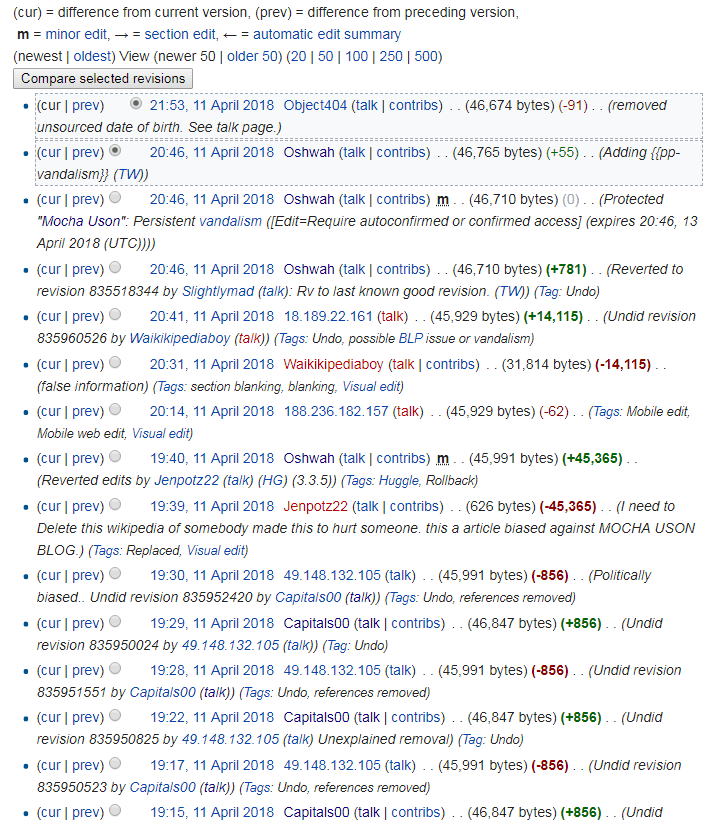
Task: Select radio for 19:28 revision by 49.148.132.105
Action: click(x=115, y=669)
